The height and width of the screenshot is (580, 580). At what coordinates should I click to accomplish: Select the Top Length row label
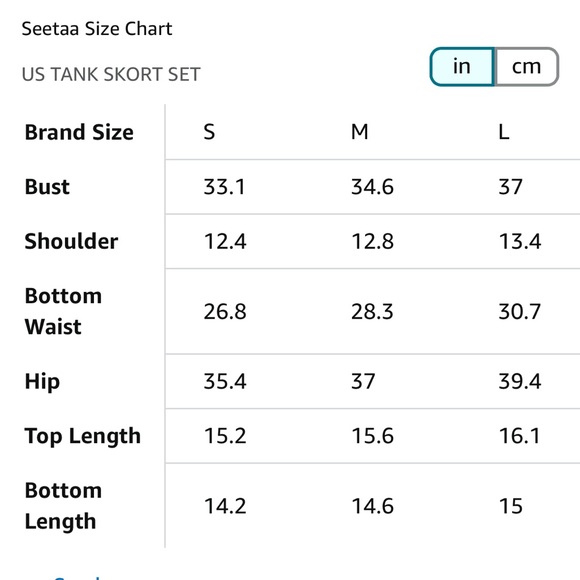coord(82,436)
